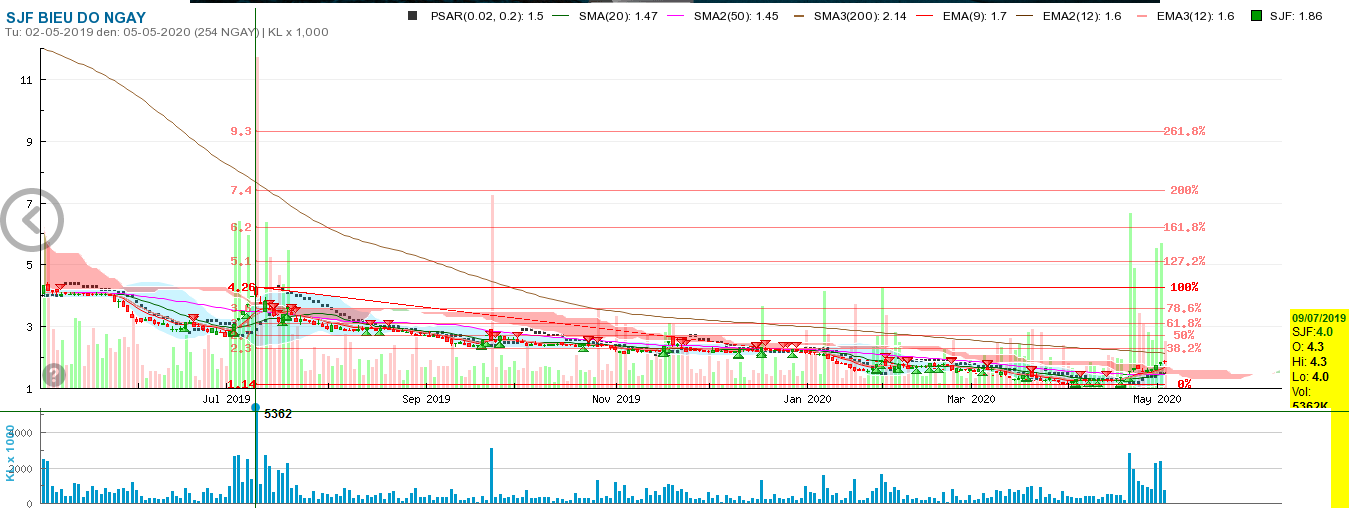
Task: Click the Nov 2019 date axis label
Action: (x=616, y=399)
